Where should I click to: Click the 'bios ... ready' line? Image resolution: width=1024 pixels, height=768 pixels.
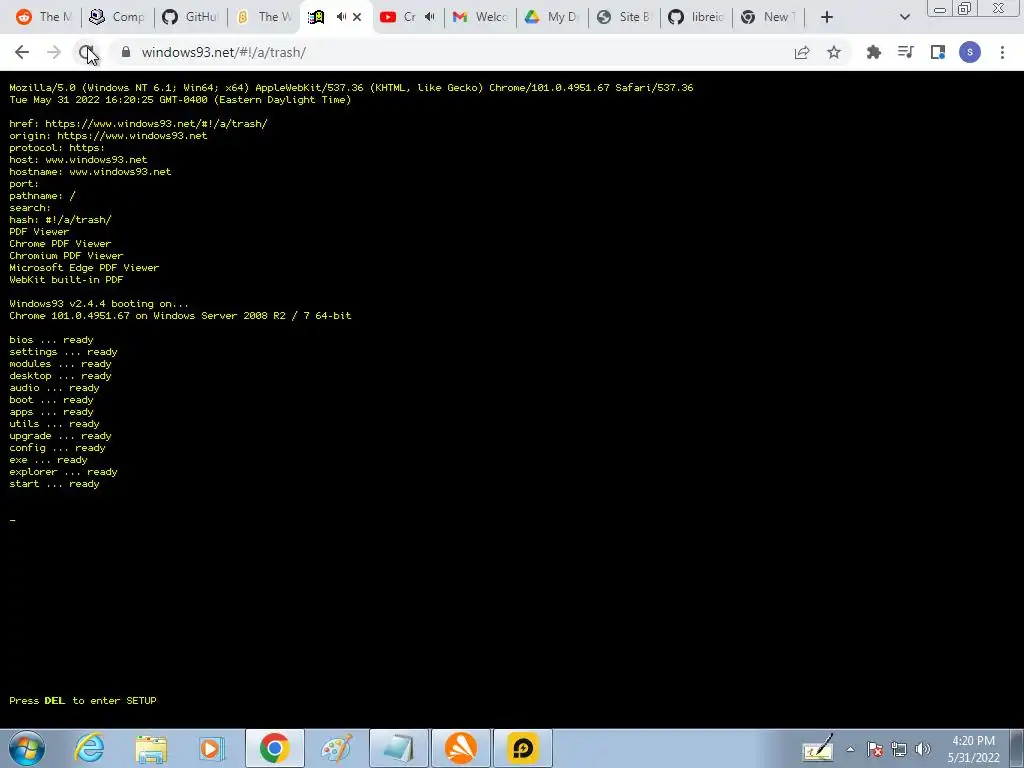click(x=51, y=340)
